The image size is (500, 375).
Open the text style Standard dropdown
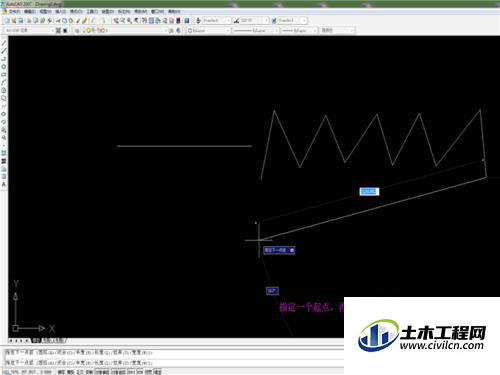pyautogui.click(x=216, y=21)
